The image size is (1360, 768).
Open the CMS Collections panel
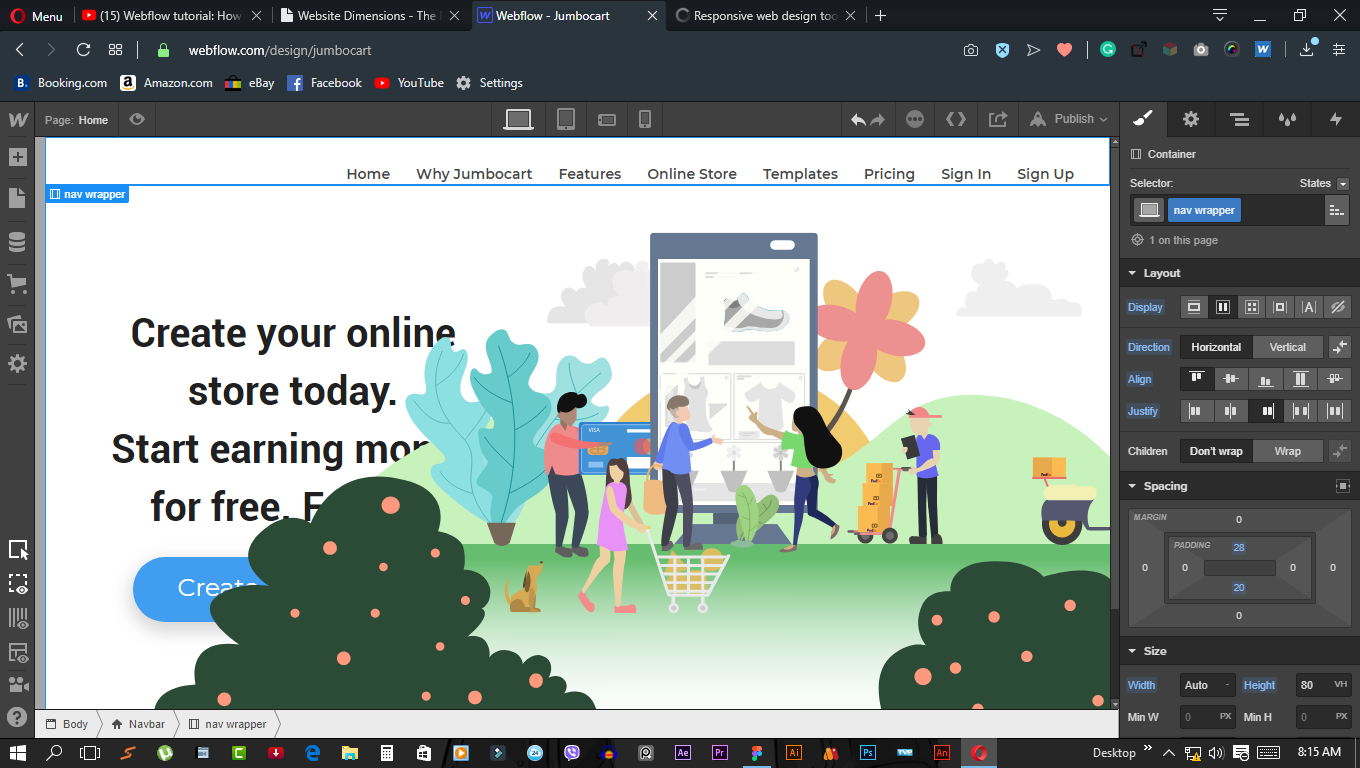(x=17, y=242)
